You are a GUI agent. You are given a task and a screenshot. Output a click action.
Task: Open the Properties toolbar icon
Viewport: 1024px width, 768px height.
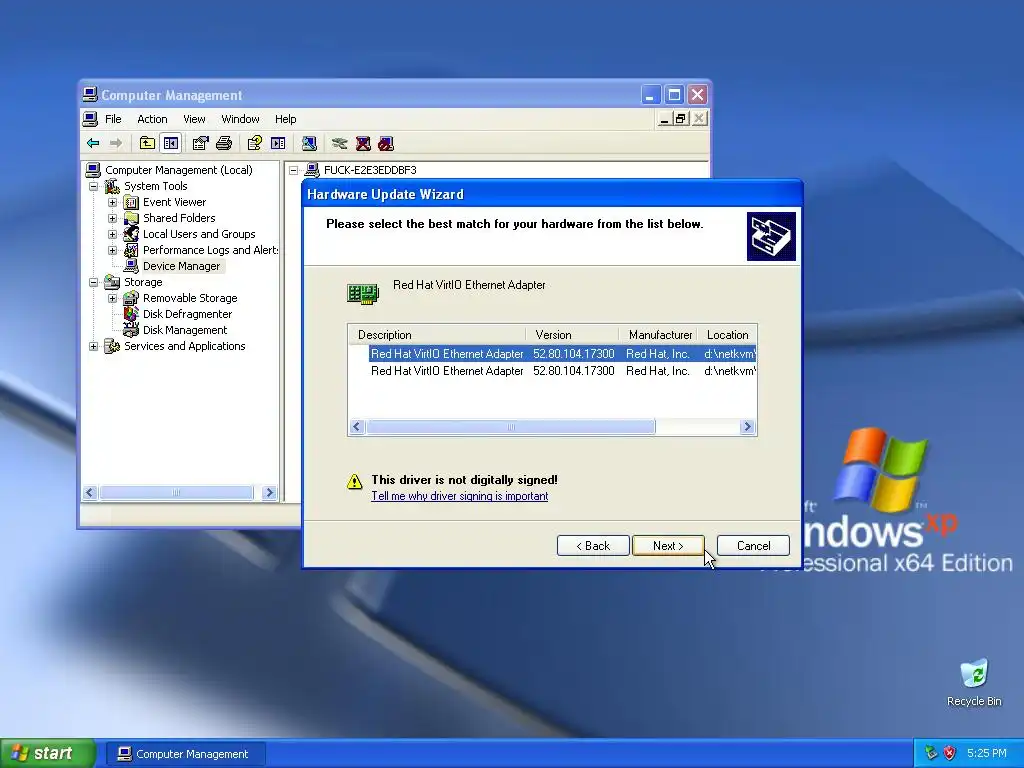[x=200, y=143]
